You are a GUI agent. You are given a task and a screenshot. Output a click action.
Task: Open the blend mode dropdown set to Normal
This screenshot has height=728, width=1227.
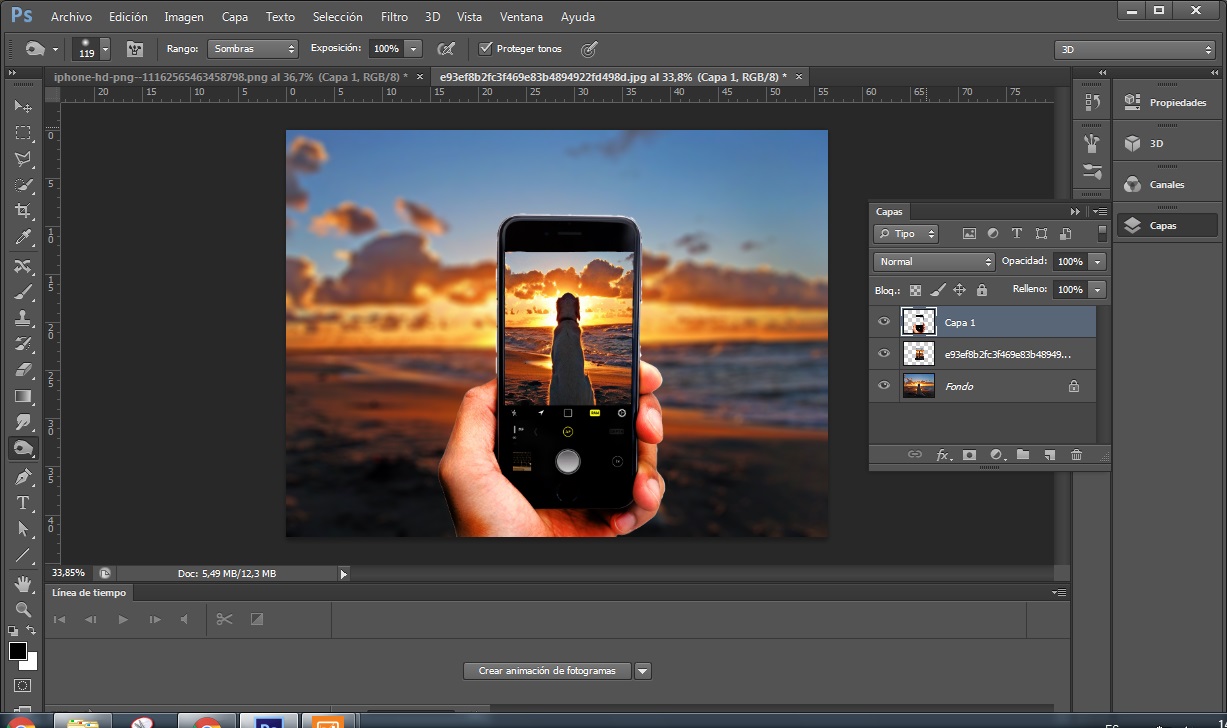tap(933, 261)
